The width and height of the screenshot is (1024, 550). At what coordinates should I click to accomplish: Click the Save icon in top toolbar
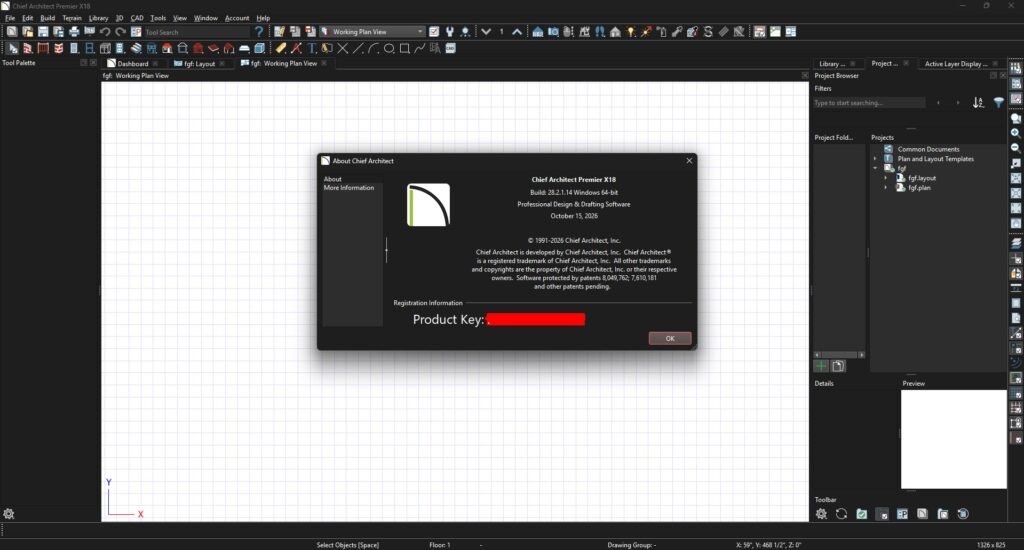[x=43, y=31]
